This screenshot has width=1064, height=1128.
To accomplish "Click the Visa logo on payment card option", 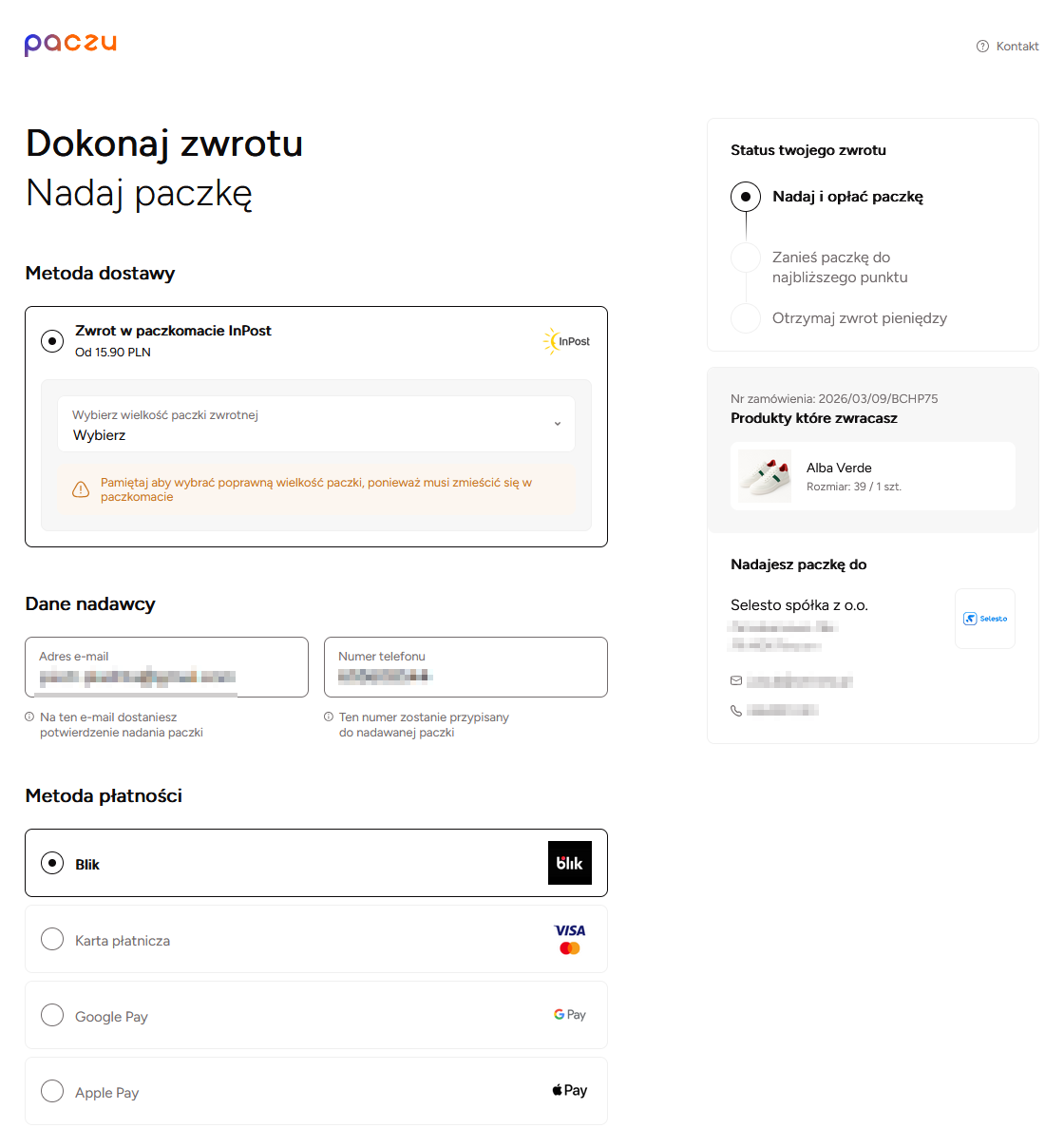I will point(569,930).
